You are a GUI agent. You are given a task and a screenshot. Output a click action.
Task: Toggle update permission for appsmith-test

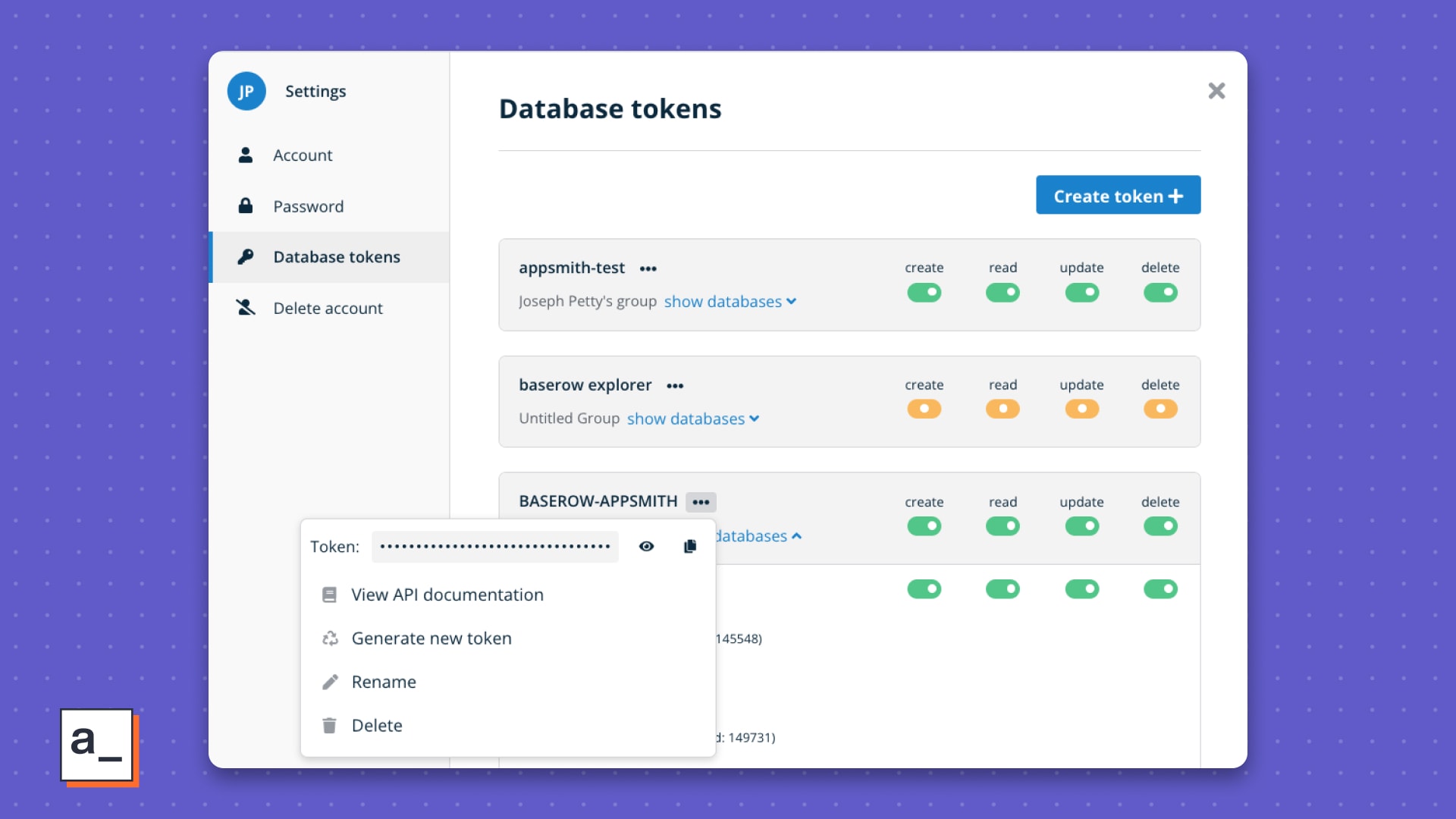click(1081, 292)
